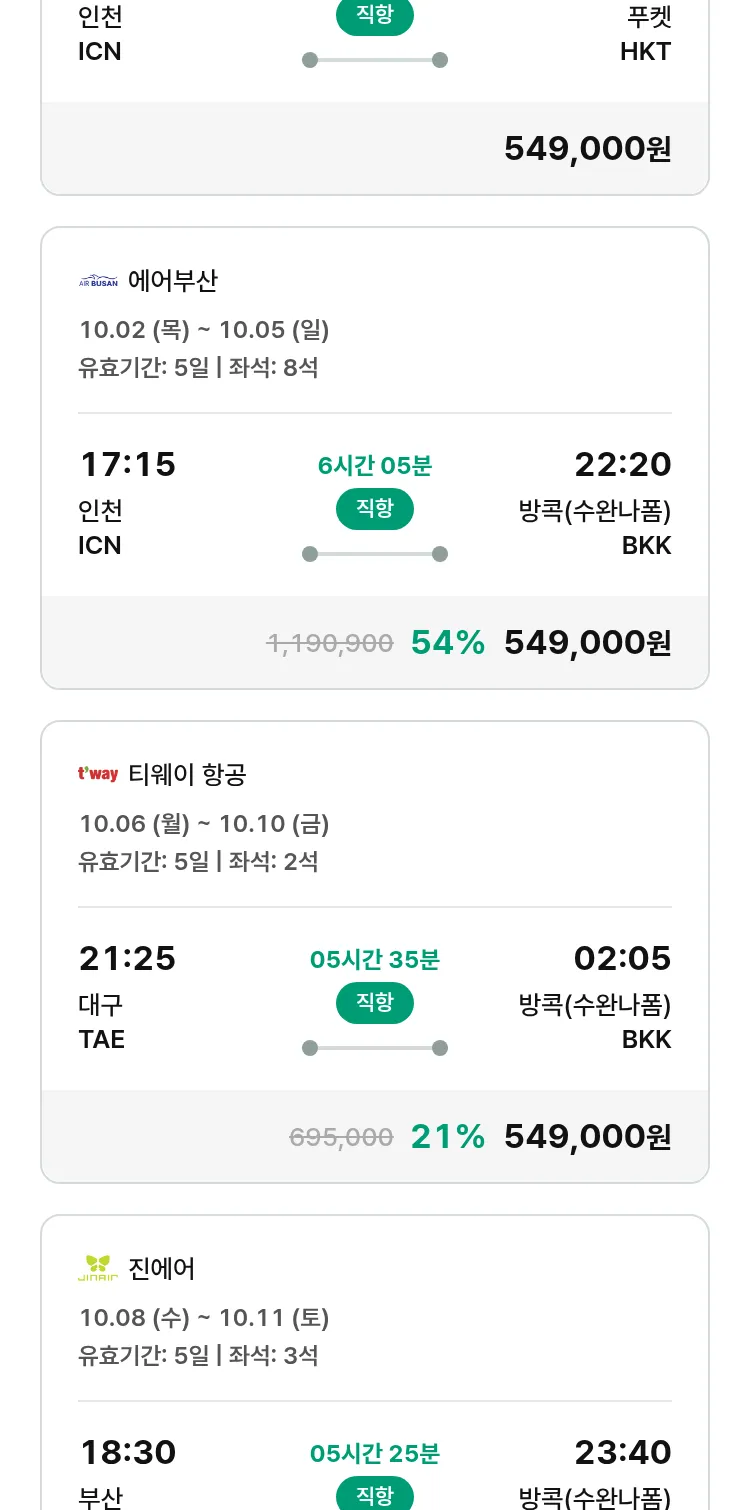Click the Air Busan airline logo
This screenshot has width=750, height=1510.
coord(98,281)
